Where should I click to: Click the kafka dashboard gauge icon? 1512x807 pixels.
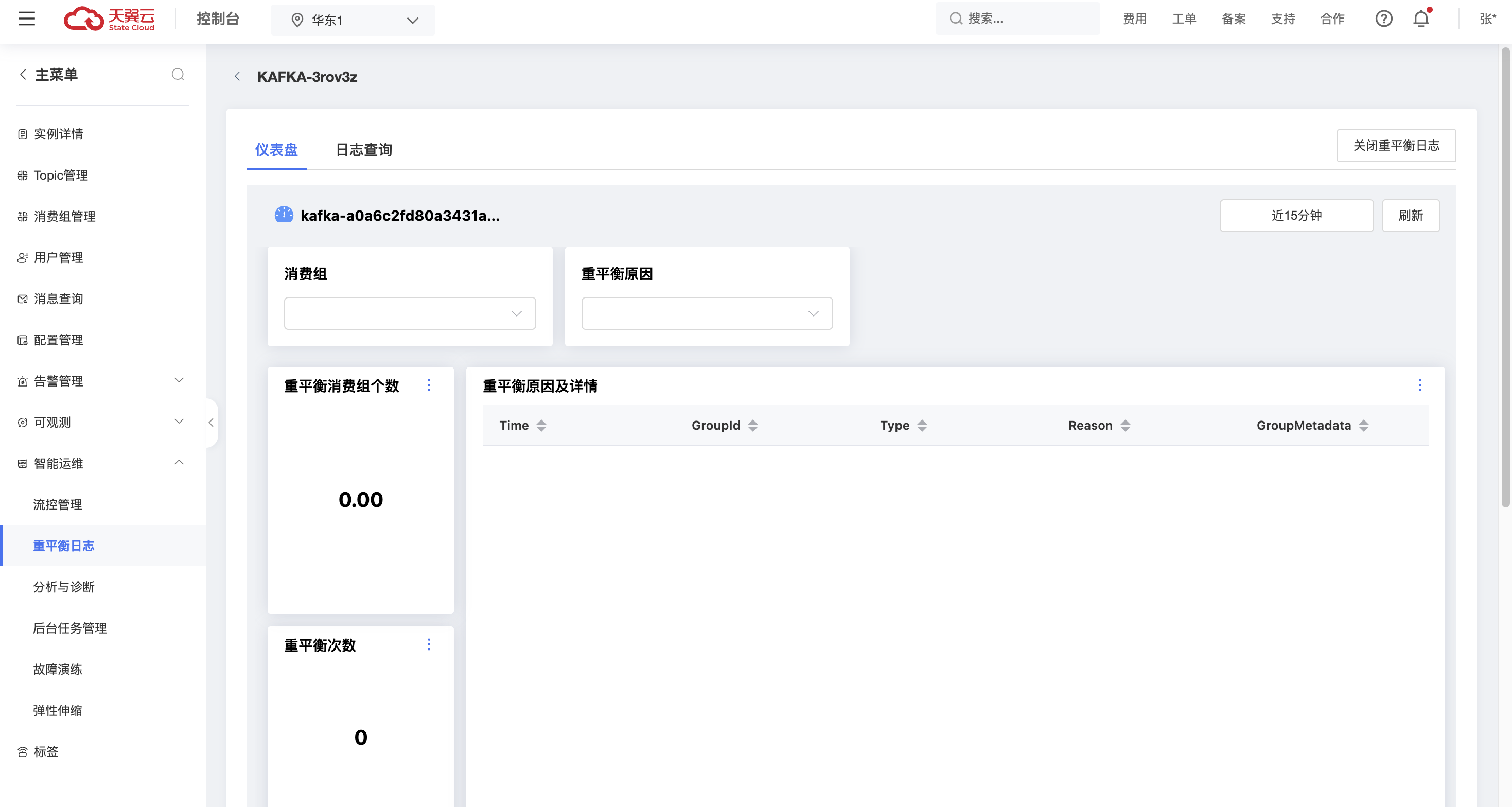pos(284,215)
